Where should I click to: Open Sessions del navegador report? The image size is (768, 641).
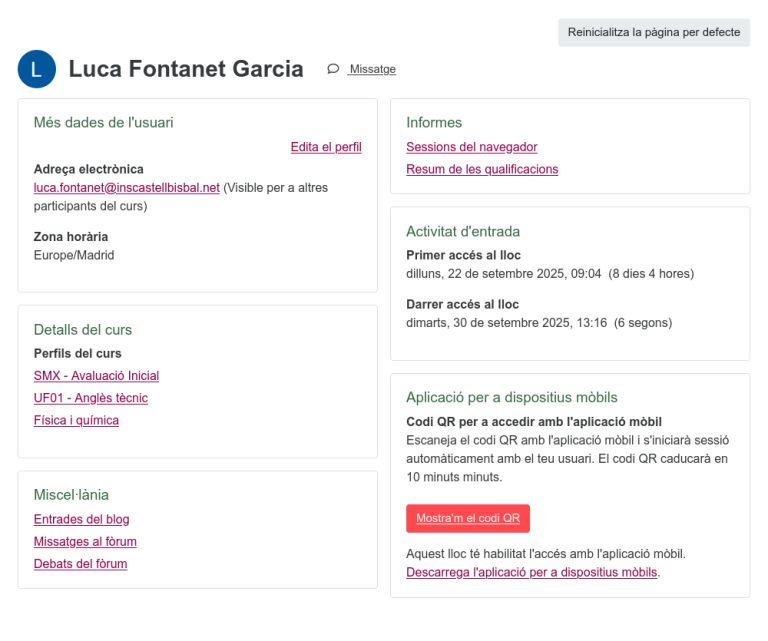471,147
